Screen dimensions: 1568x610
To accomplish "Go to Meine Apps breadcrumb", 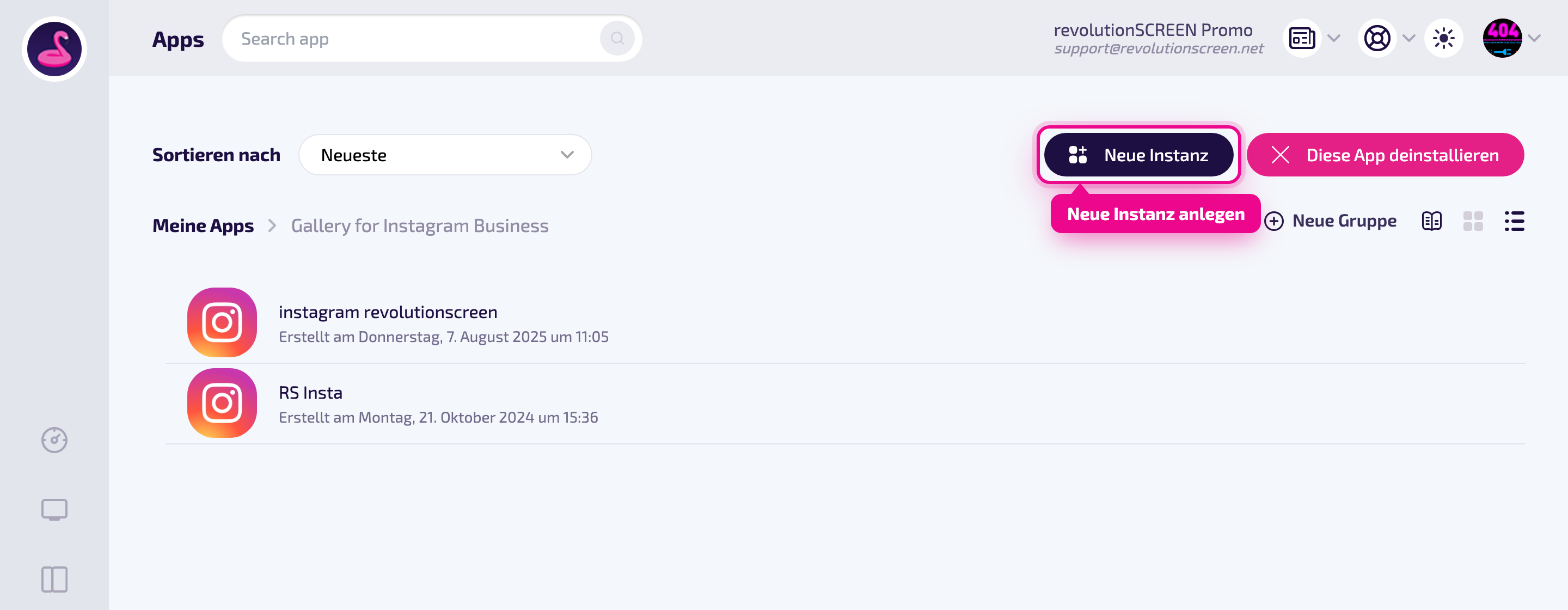I will 203,226.
